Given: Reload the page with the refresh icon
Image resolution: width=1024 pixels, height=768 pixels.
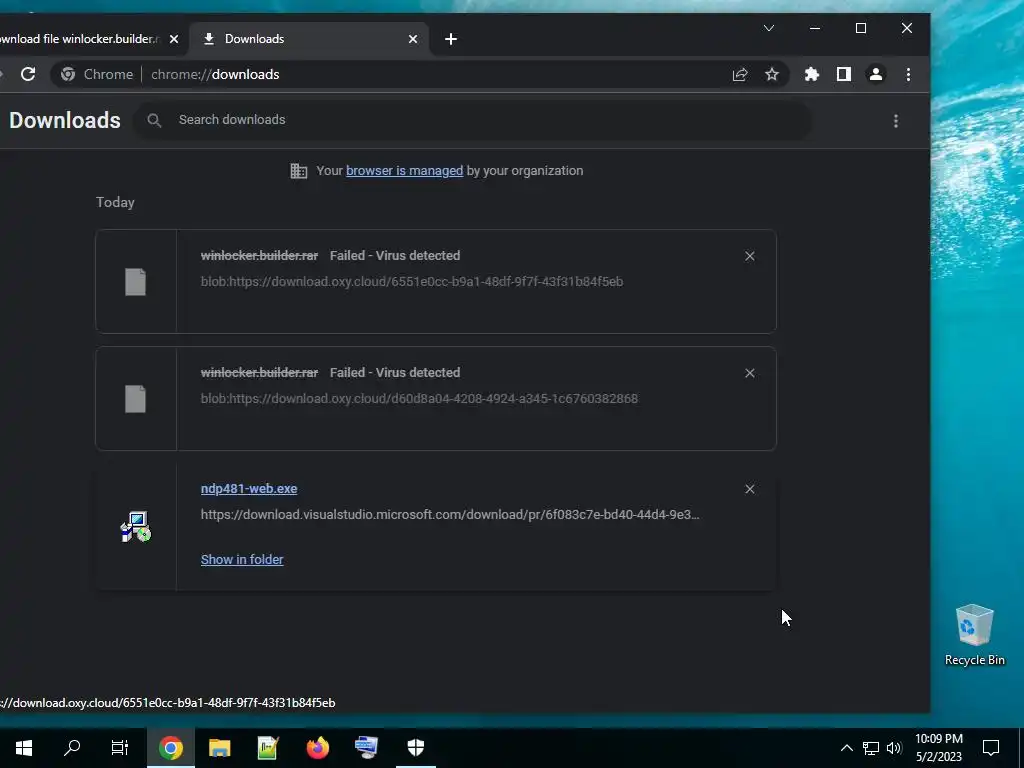Looking at the screenshot, I should click(28, 74).
